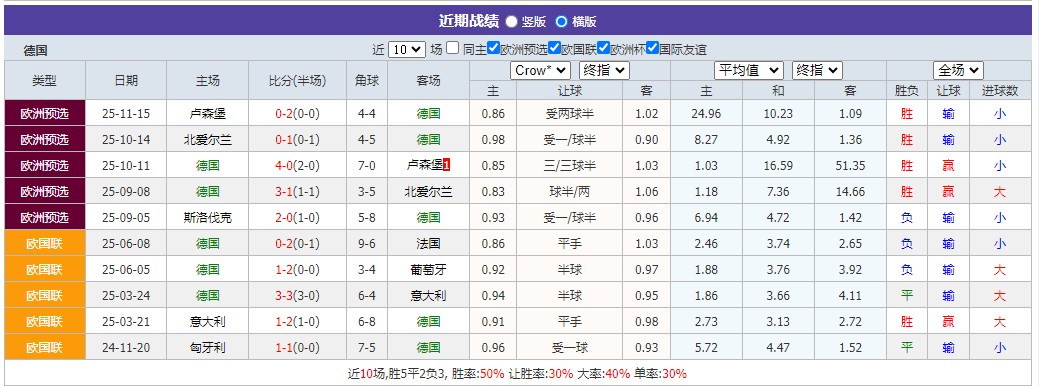
Task: Click home team 匈牙利
Action: tap(207, 347)
